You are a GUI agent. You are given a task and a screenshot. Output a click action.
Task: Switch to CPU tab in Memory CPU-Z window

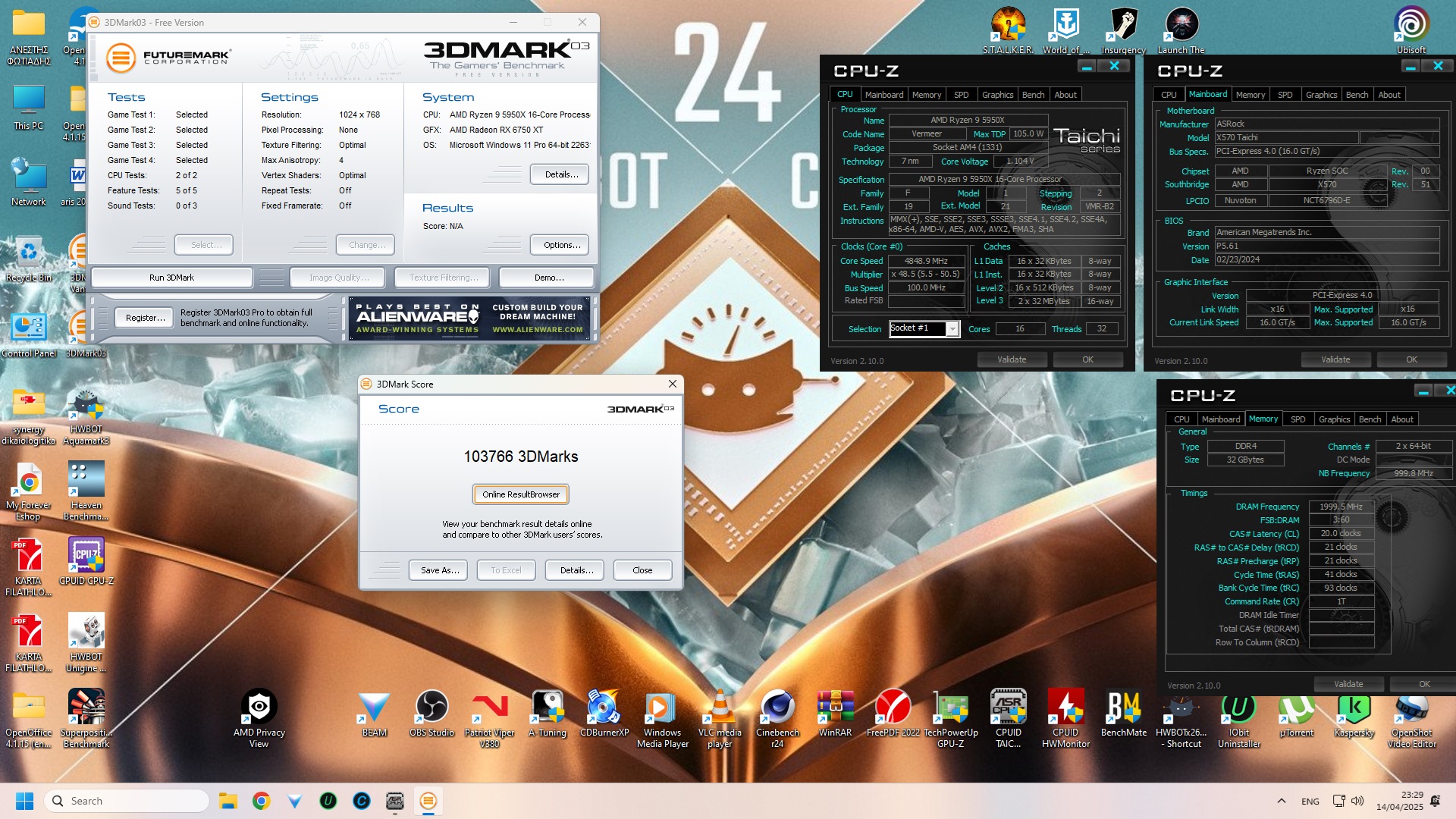[x=1181, y=419]
